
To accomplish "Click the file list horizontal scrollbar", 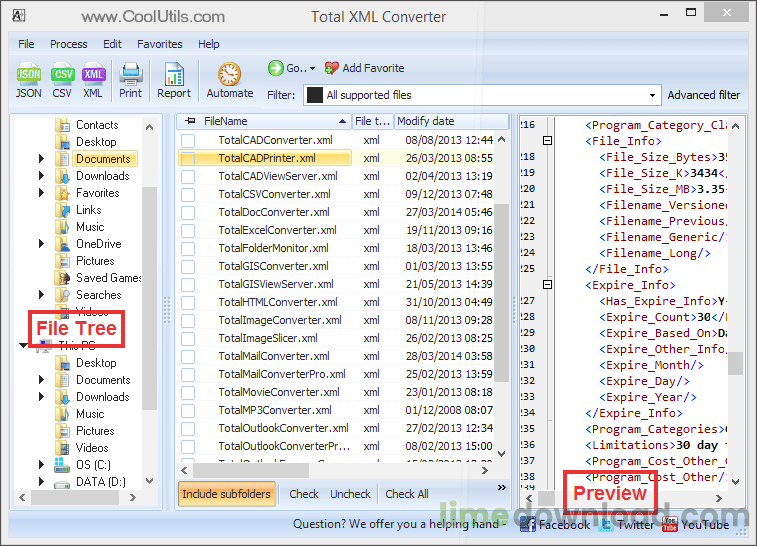I will click(334, 470).
